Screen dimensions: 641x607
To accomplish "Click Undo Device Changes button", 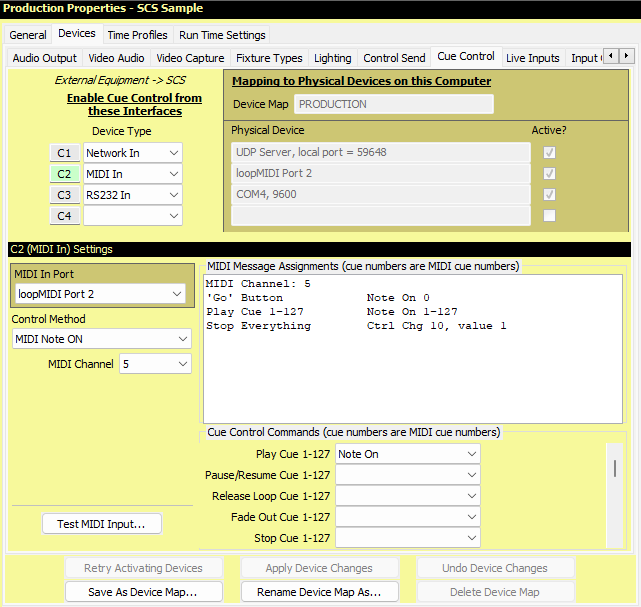I will [x=495, y=568].
